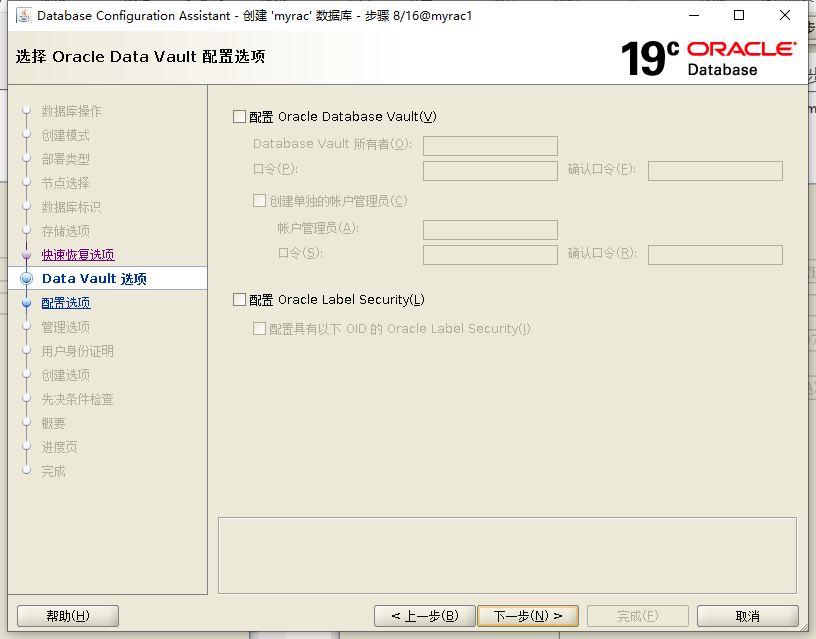Click the 完成(F) button

point(638,616)
